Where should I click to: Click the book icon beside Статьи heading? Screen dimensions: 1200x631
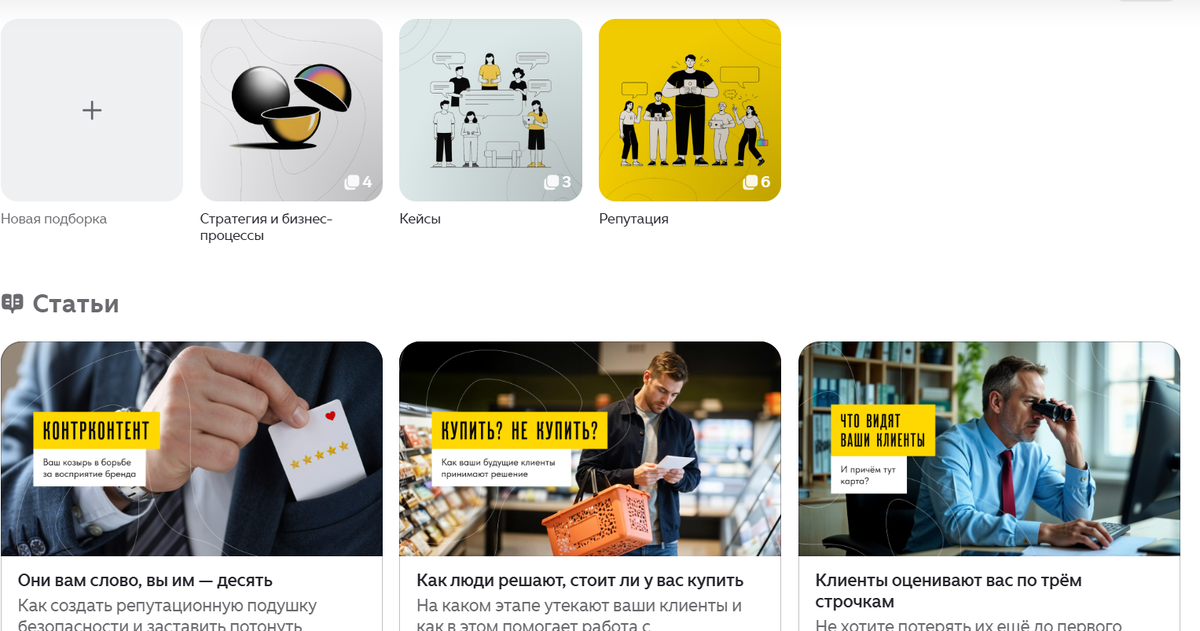(x=12, y=303)
